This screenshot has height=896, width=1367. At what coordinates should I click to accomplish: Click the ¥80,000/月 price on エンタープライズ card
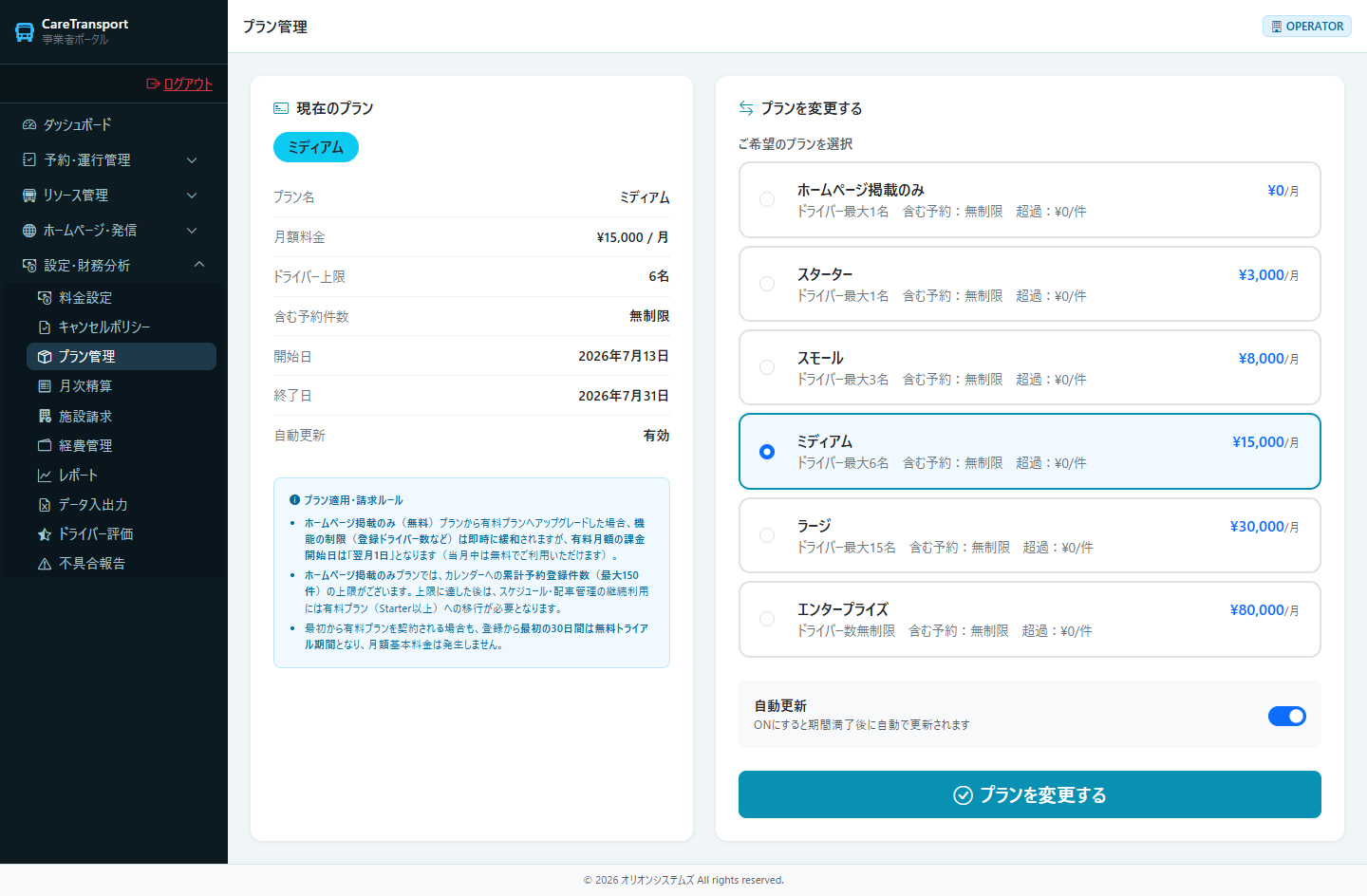coord(1264,609)
